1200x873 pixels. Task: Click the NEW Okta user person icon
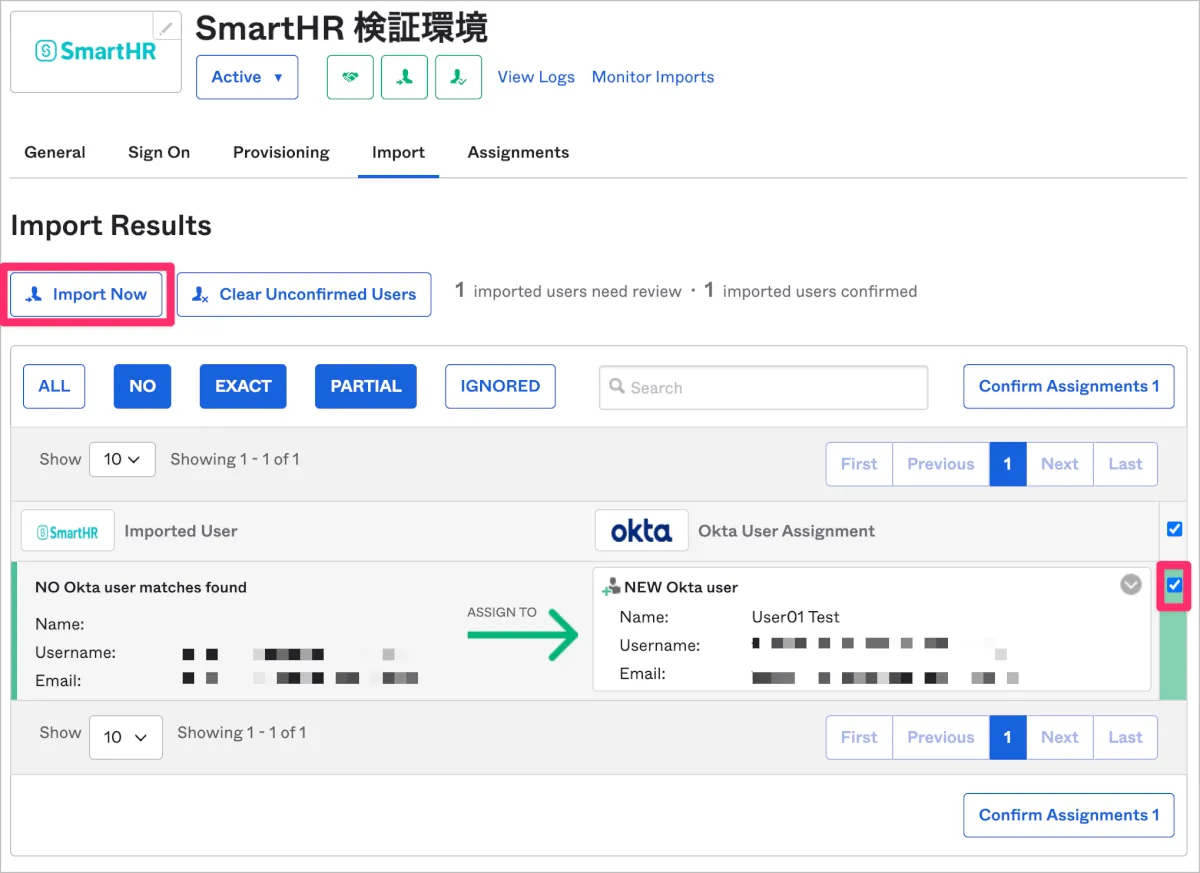tap(611, 588)
